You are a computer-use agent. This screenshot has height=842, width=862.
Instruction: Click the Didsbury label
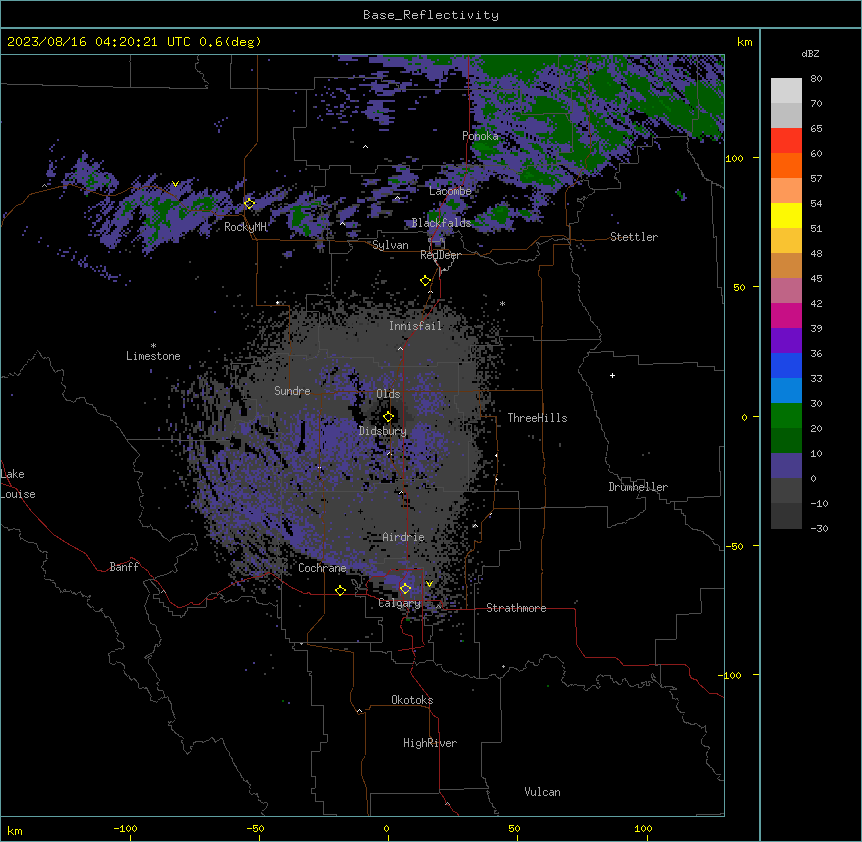click(x=383, y=431)
